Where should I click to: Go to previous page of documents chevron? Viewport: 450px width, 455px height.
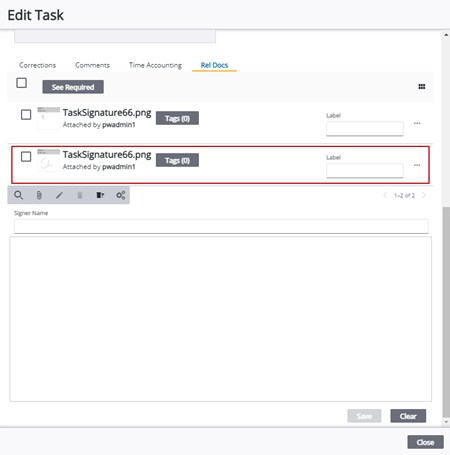[x=385, y=195]
